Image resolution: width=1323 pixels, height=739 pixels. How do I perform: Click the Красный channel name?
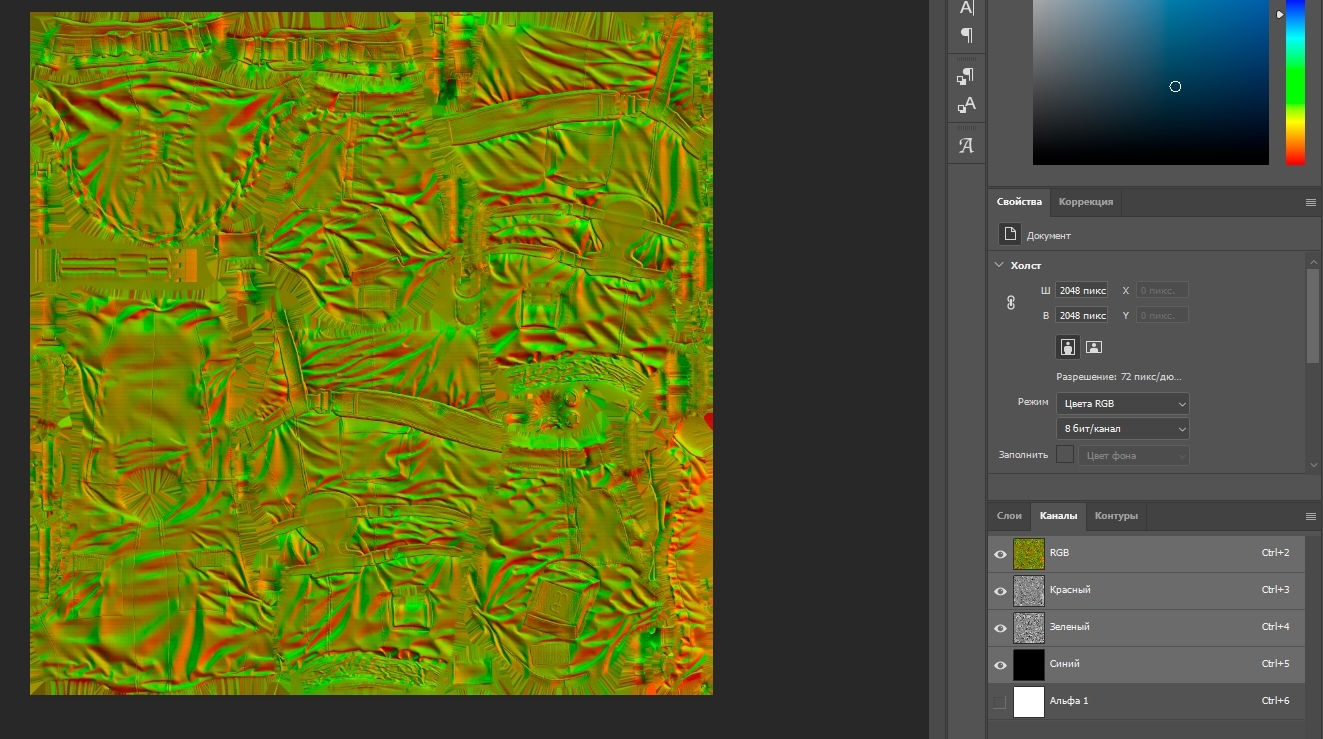click(x=1070, y=590)
